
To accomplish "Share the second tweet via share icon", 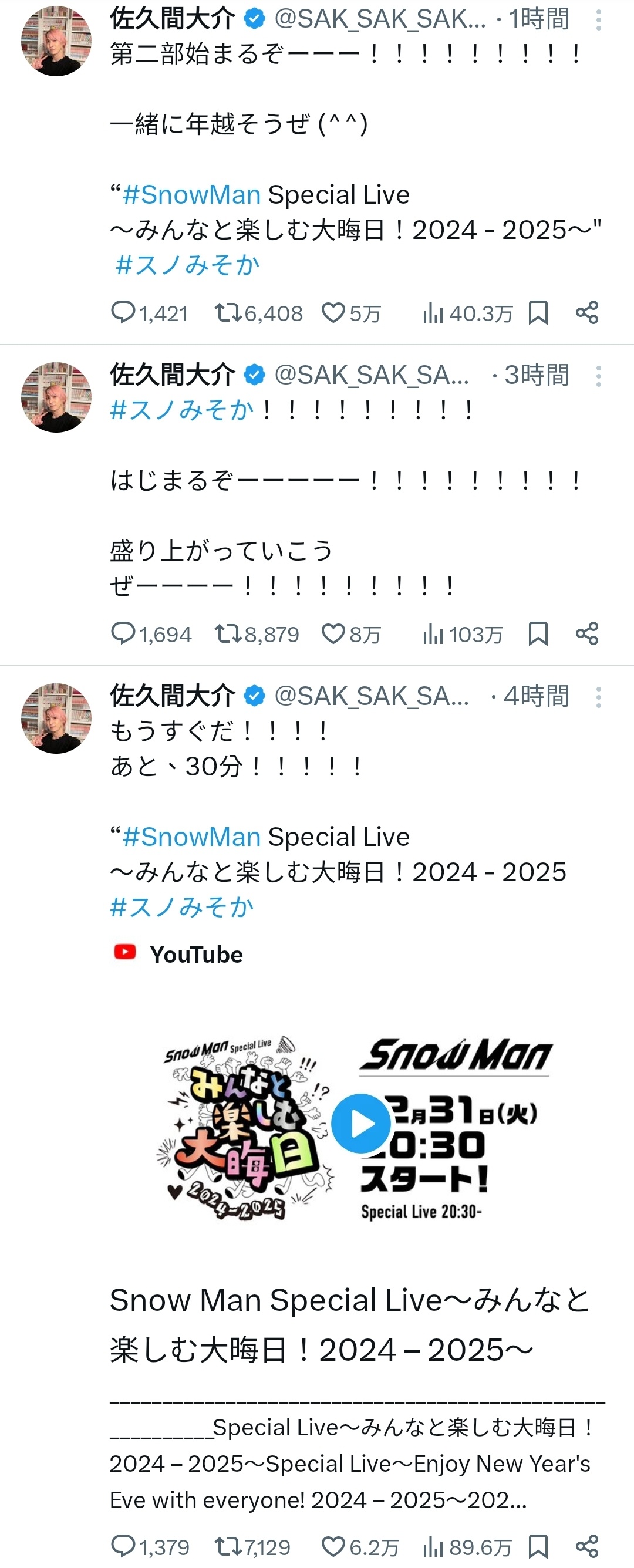I will tap(587, 633).
